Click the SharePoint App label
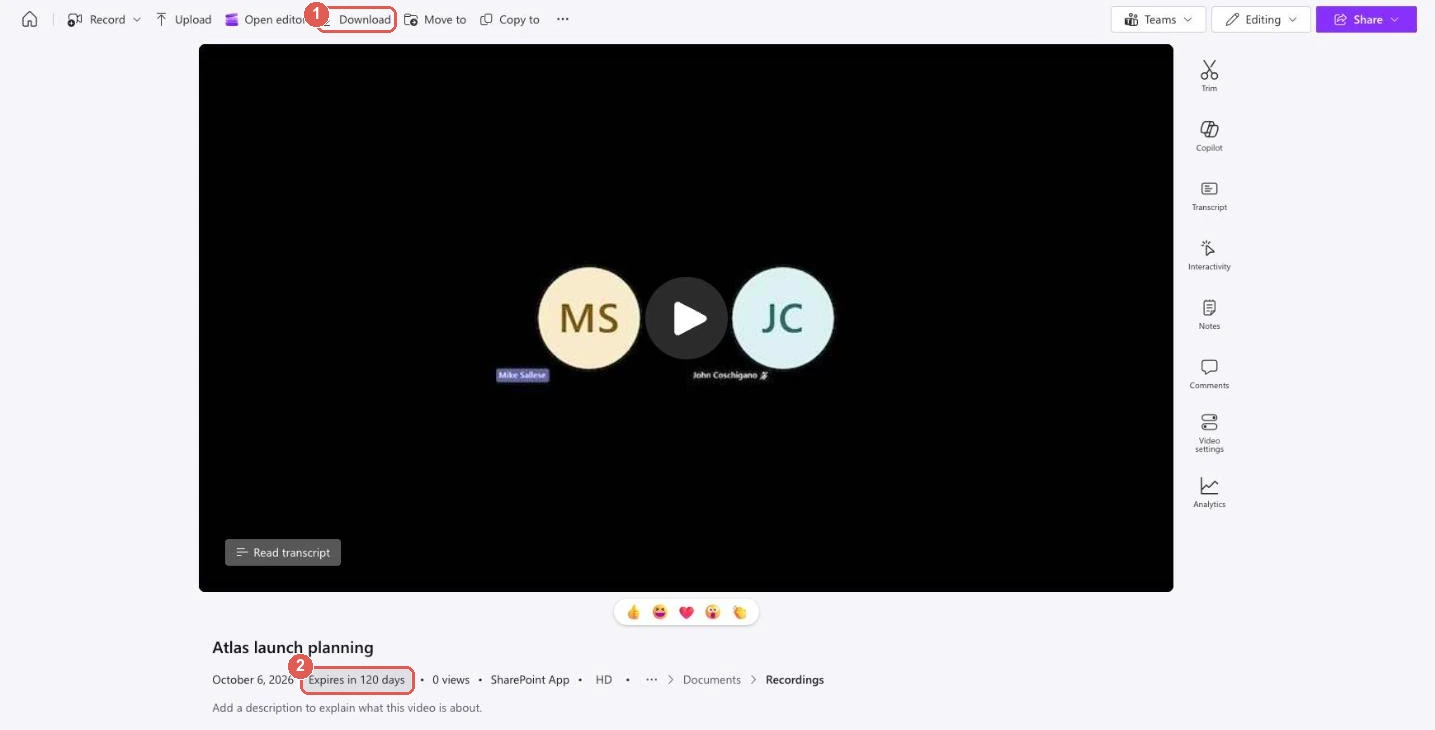 tap(530, 680)
